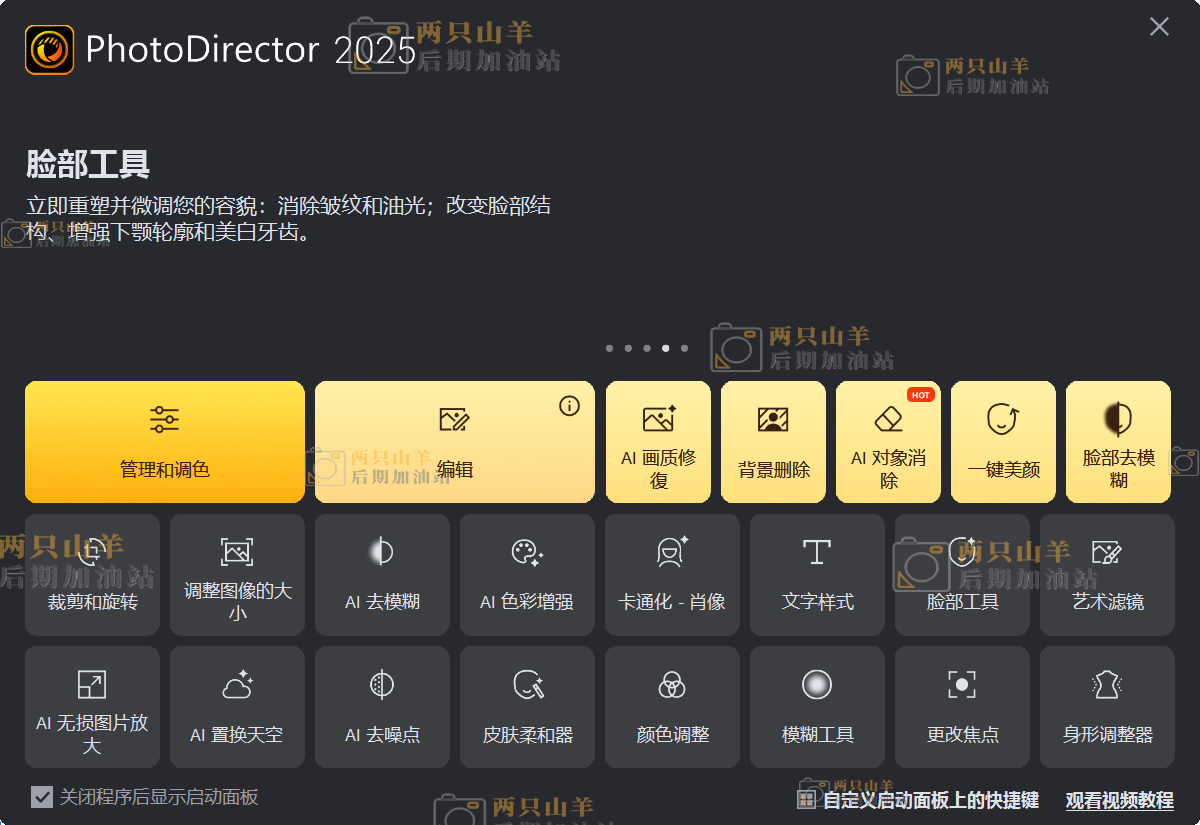The width and height of the screenshot is (1200, 825).
Task: Open the AI 色彩增强 tool
Action: pyautogui.click(x=527, y=574)
